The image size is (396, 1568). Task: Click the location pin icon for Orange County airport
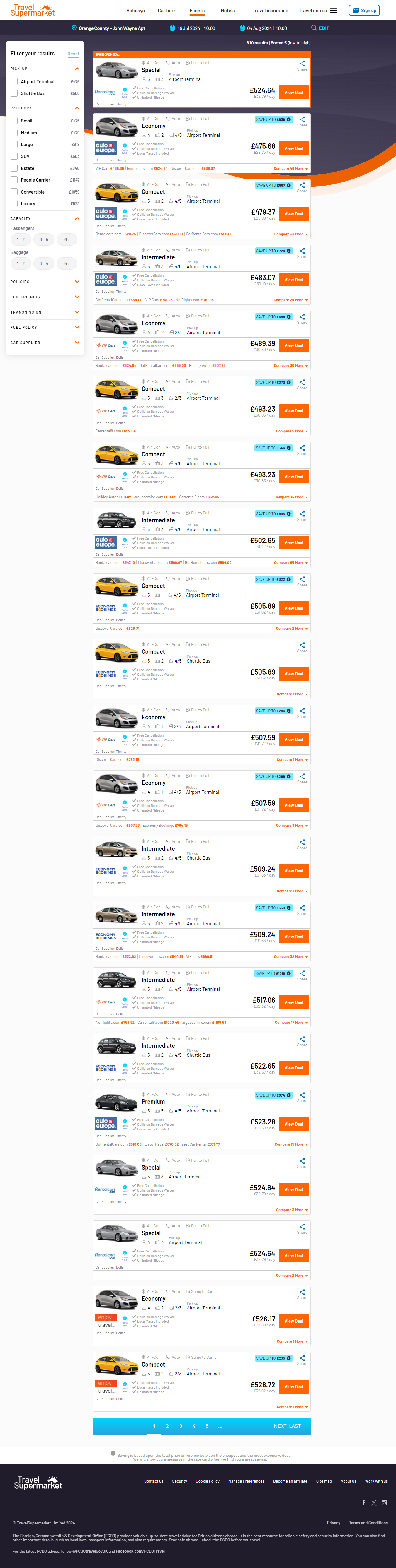click(x=74, y=28)
